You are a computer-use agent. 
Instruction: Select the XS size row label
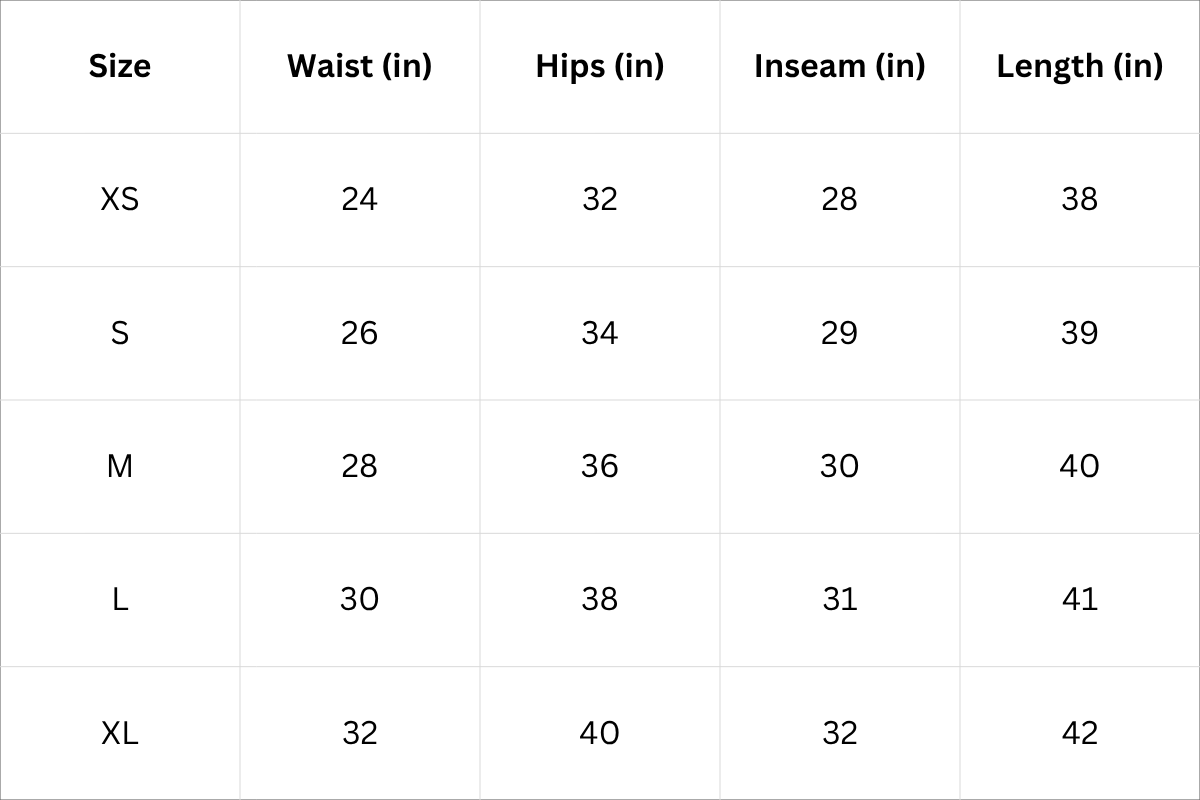(120, 199)
